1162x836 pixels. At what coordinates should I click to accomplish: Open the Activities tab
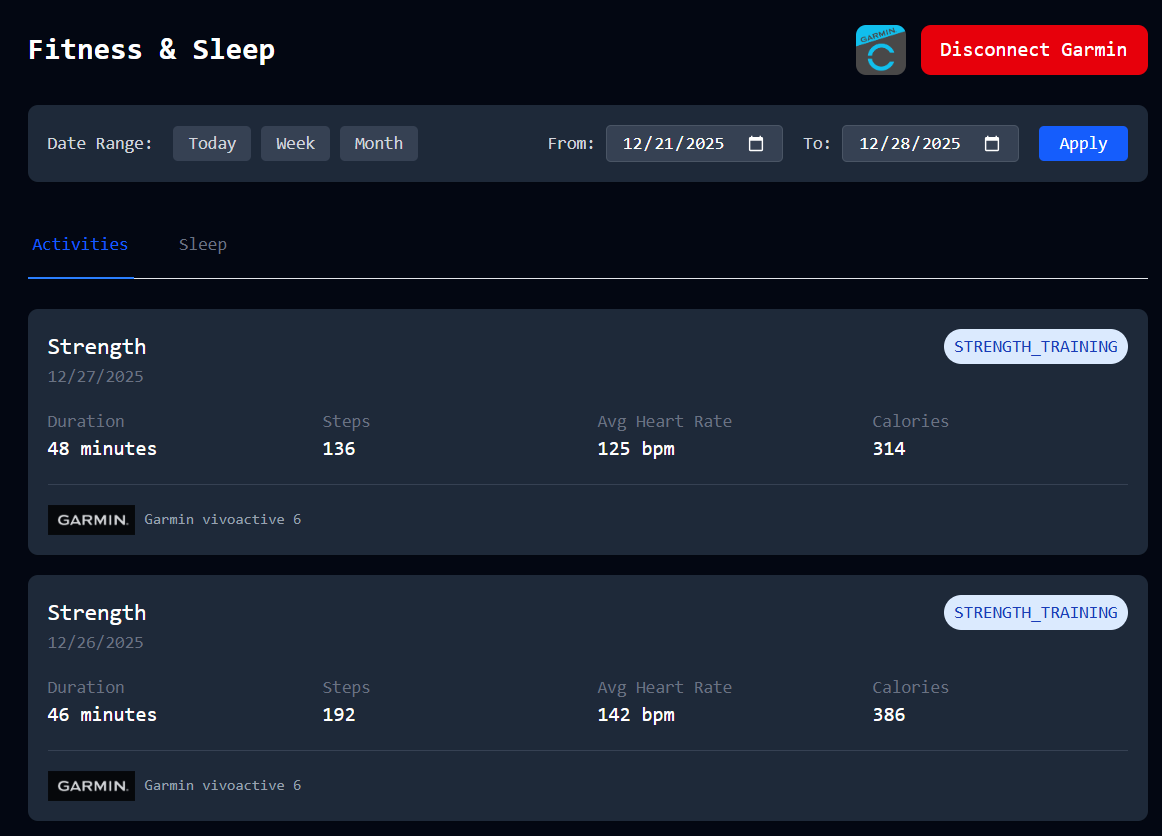pos(80,245)
